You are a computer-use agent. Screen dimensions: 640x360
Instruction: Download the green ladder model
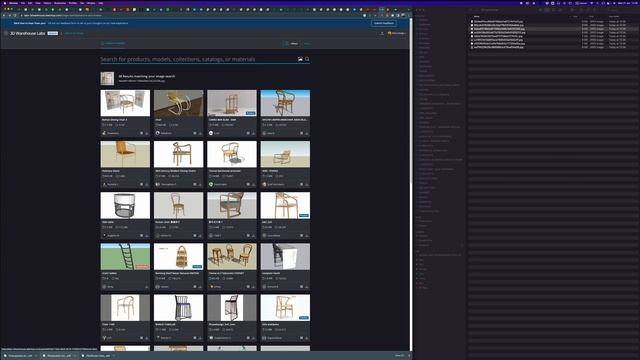(x=147, y=287)
